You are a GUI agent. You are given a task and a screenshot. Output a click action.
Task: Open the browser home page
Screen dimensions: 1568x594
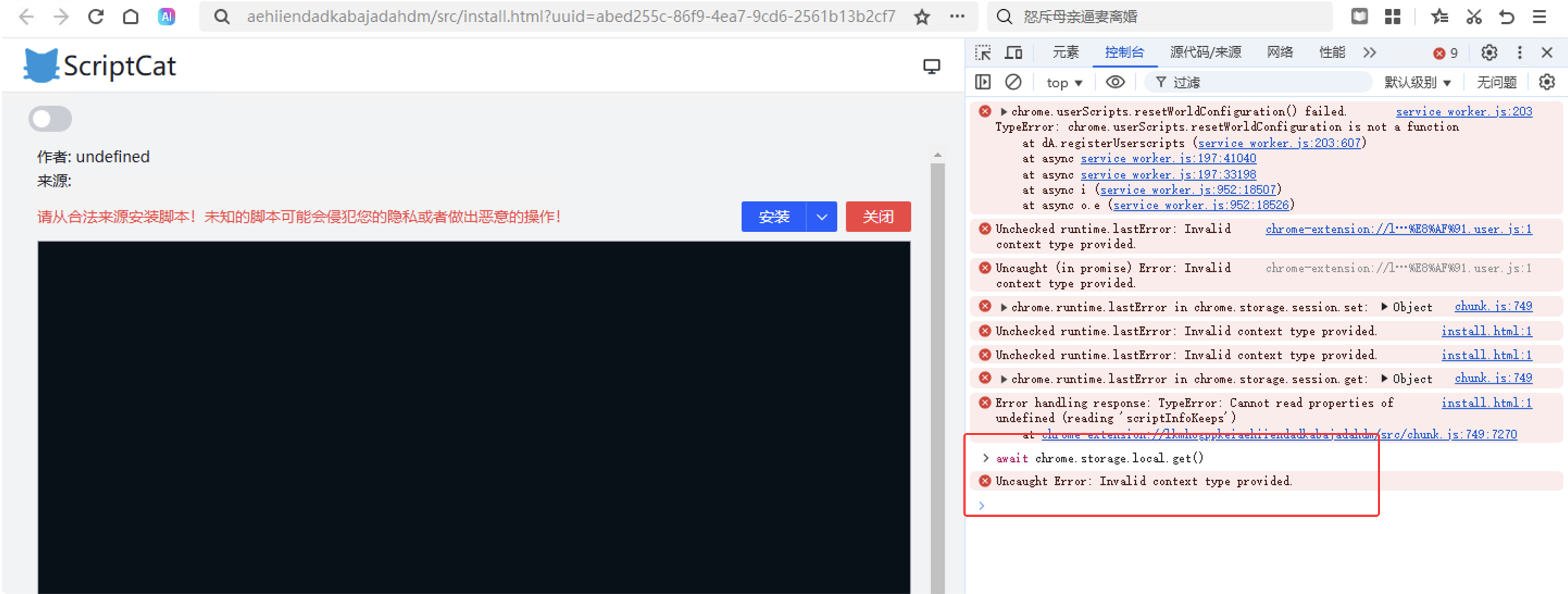click(x=131, y=16)
